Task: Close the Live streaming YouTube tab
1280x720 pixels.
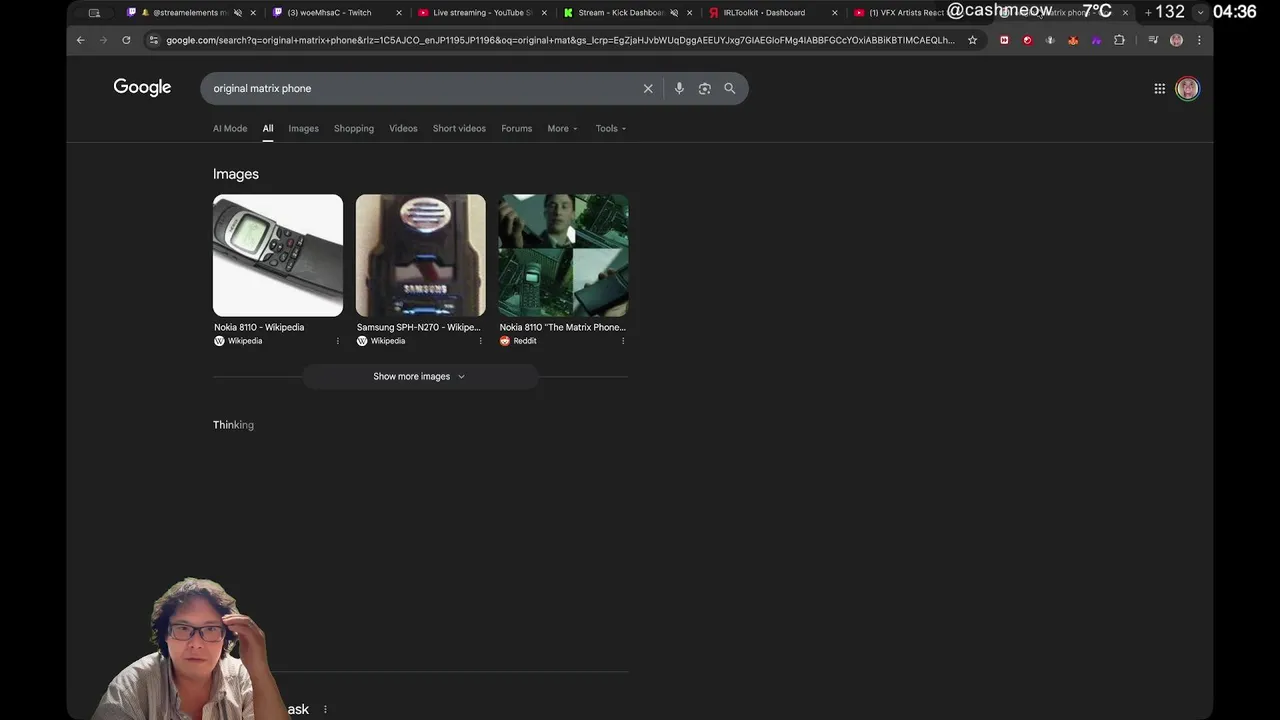Action: 544,13
